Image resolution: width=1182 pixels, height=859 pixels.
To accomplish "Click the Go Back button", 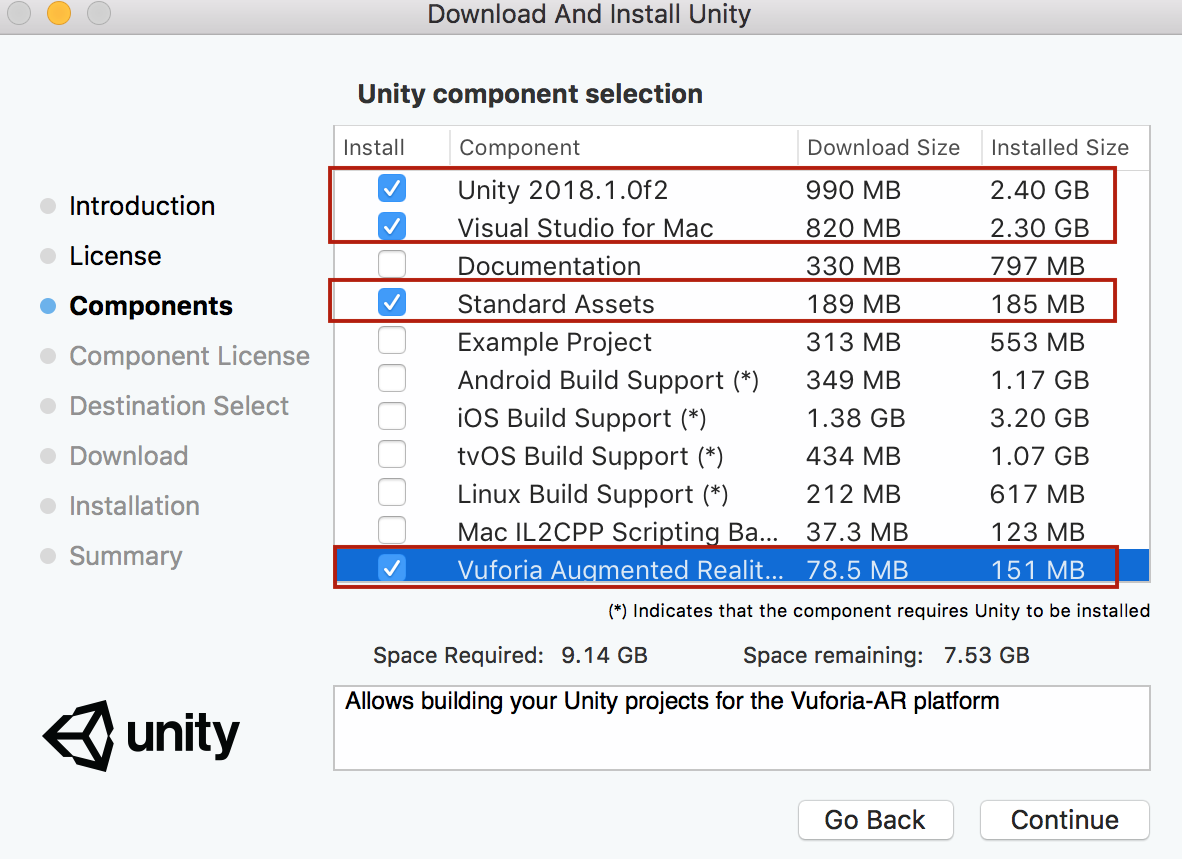I will point(875,820).
